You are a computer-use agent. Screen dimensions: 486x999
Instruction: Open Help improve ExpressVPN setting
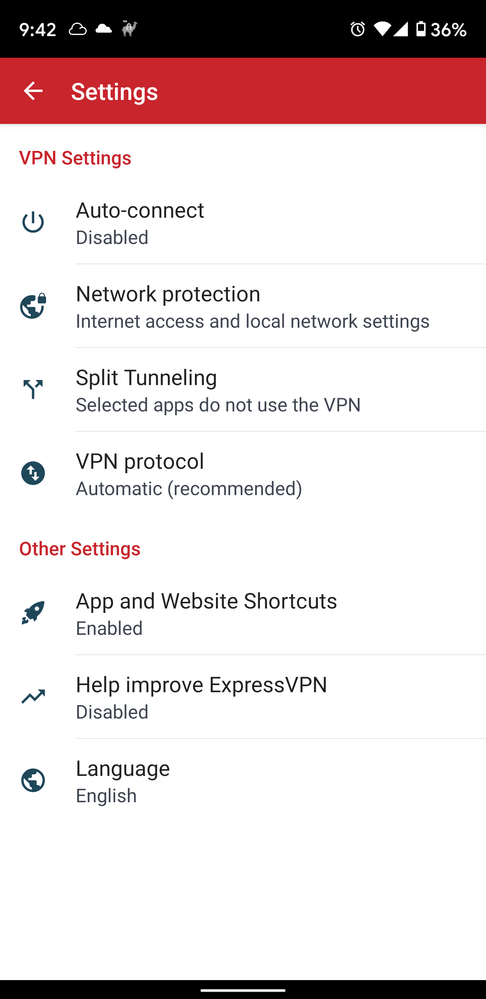point(243,696)
